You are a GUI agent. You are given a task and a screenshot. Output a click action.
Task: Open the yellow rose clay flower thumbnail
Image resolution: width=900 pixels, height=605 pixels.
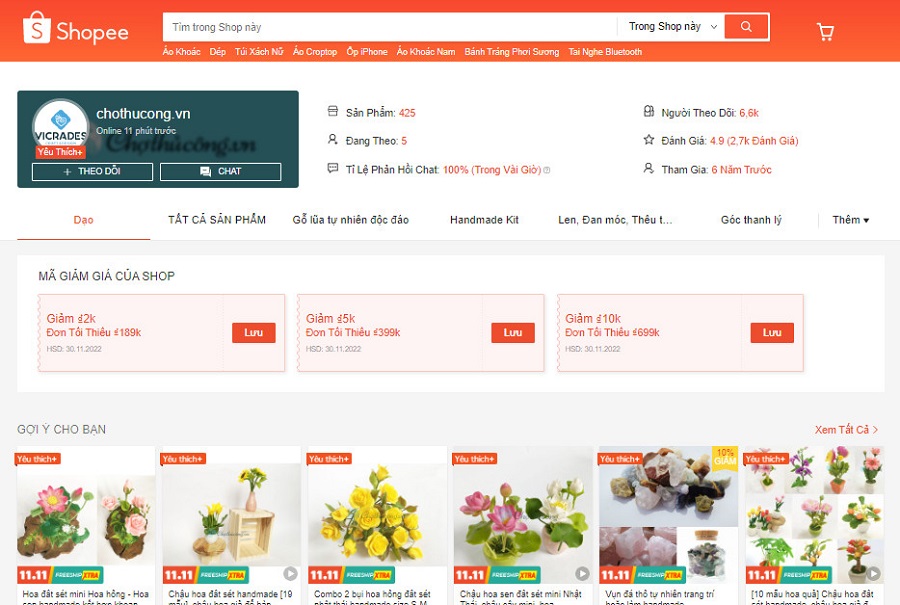coord(377,506)
